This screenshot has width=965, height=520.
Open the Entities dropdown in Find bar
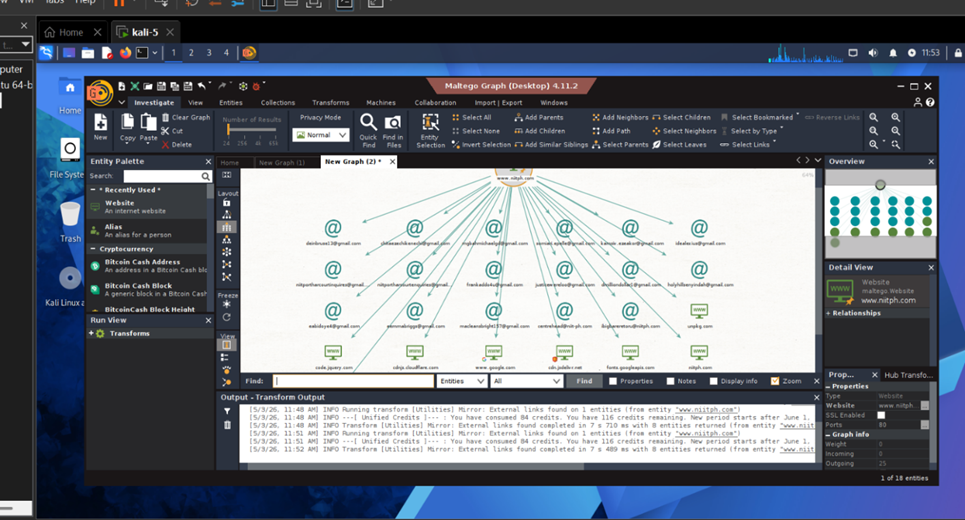(462, 382)
